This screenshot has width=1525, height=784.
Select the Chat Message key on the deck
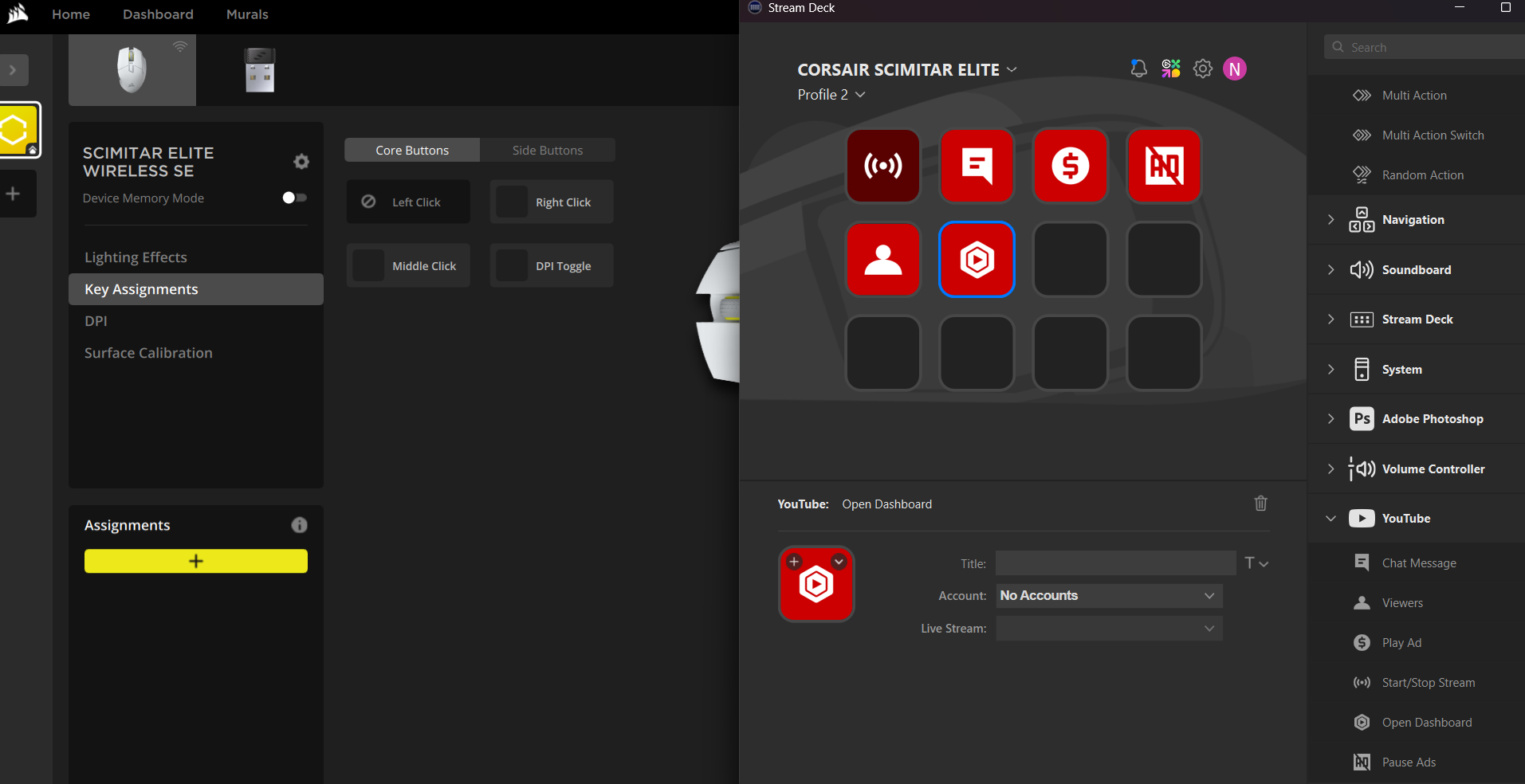(x=977, y=166)
